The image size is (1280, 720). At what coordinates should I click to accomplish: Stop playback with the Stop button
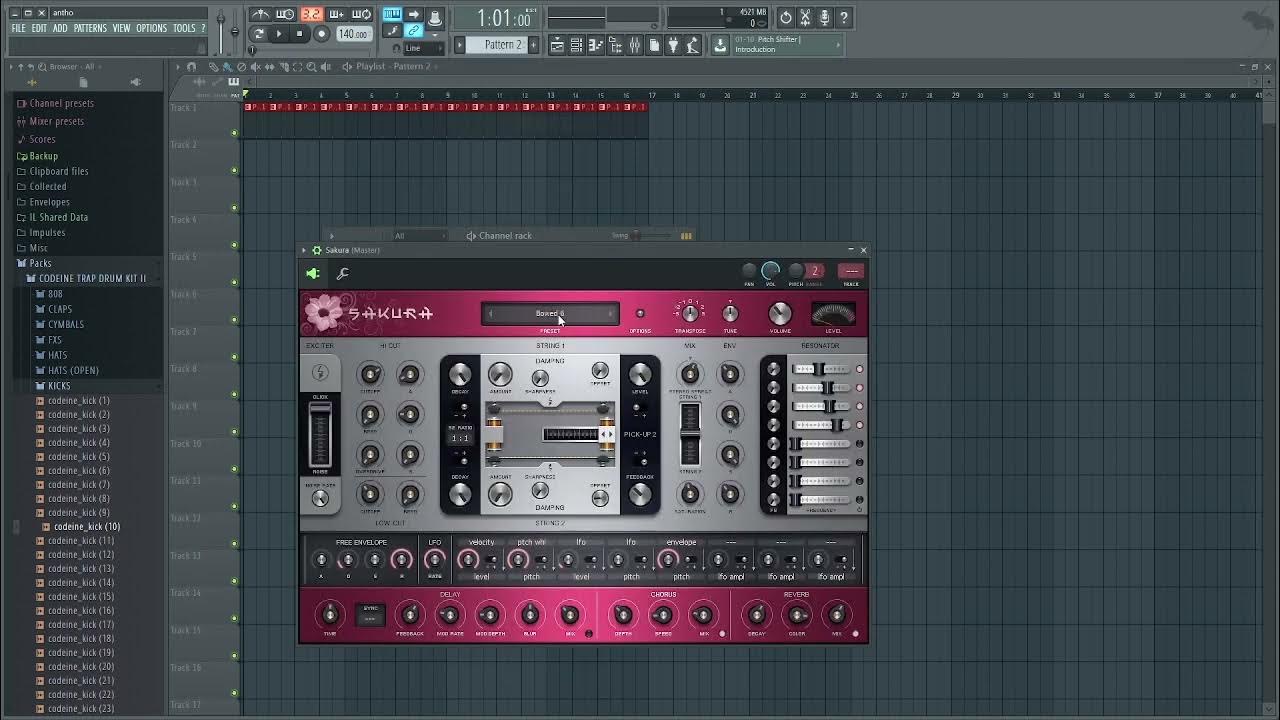pyautogui.click(x=299, y=34)
